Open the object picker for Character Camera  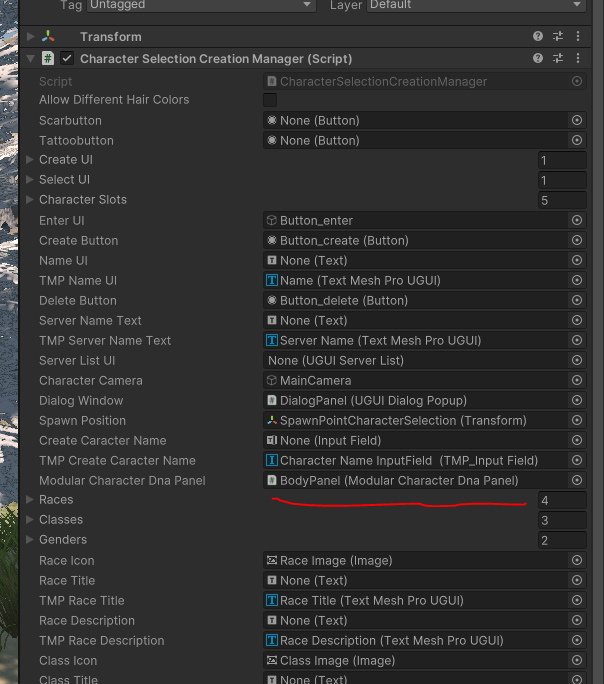[x=577, y=380]
